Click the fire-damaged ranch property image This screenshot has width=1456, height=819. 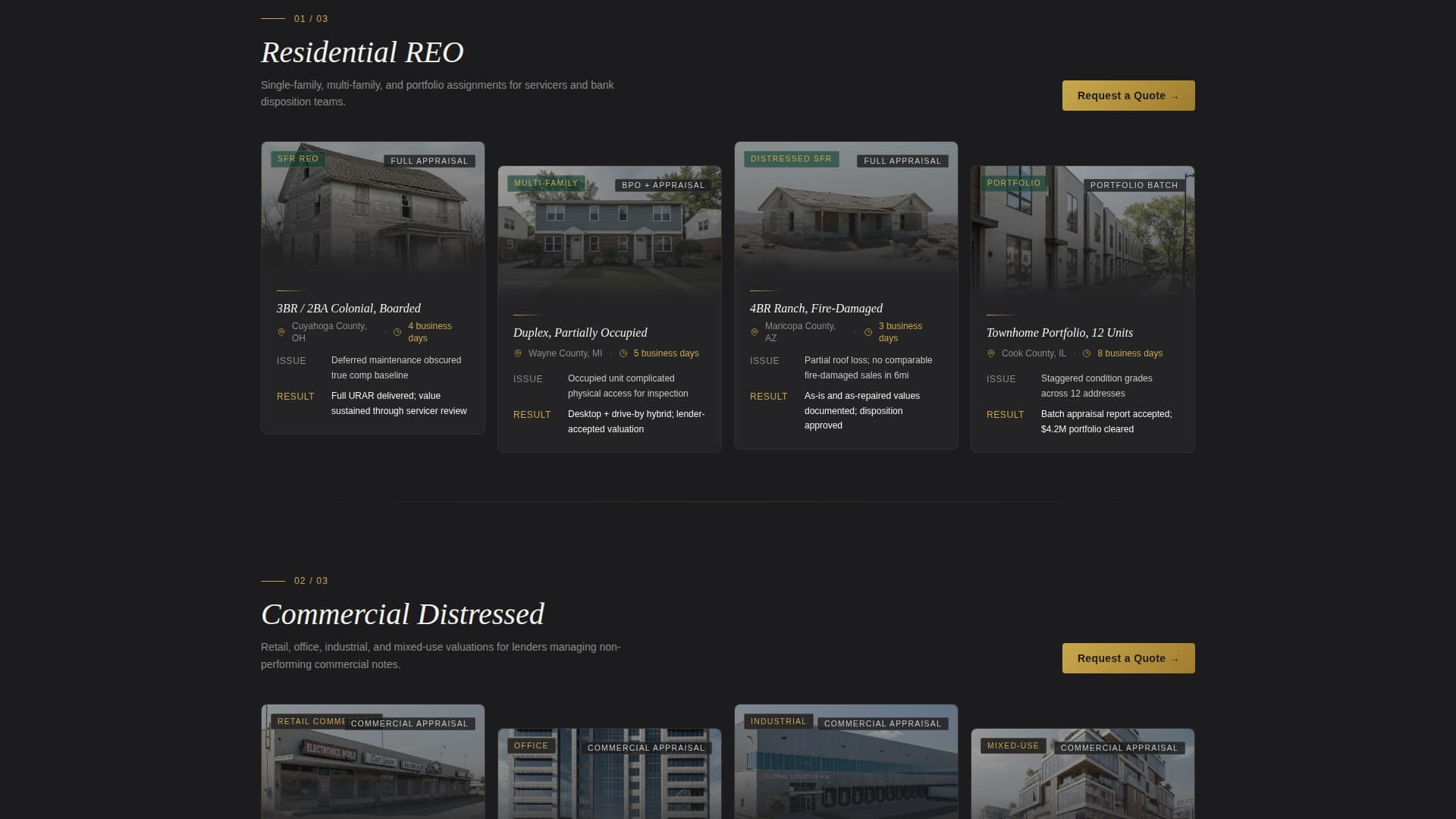pyautogui.click(x=846, y=220)
